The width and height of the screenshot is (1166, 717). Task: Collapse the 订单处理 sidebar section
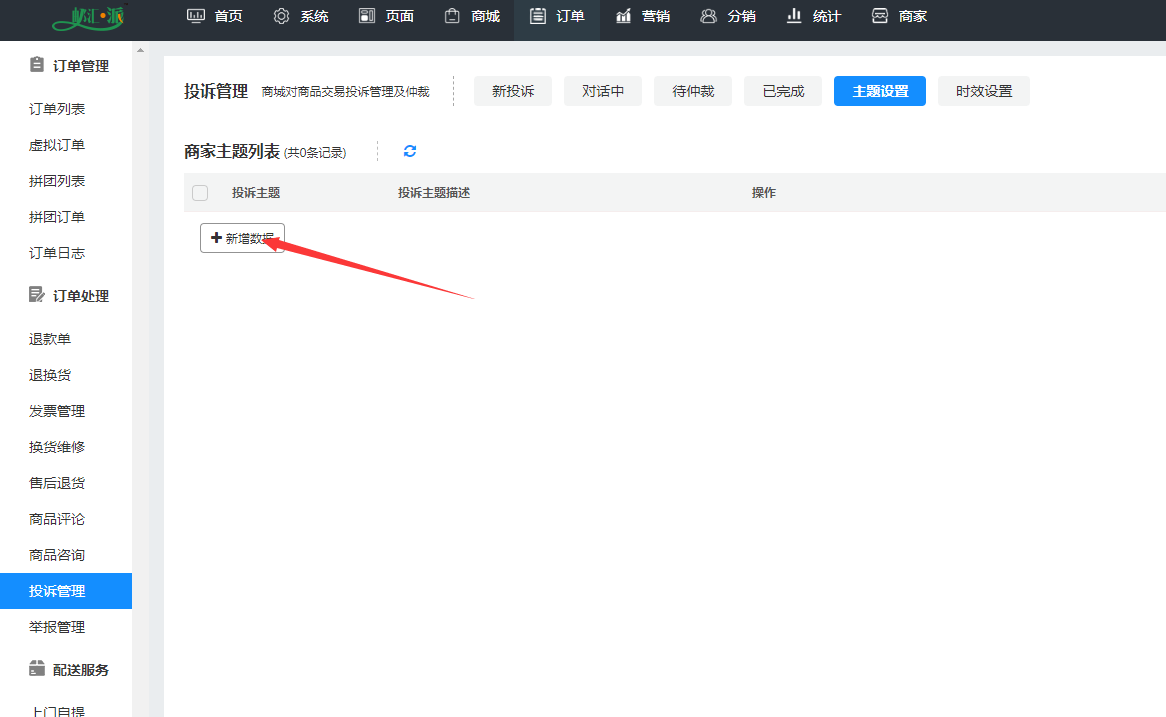pos(68,296)
